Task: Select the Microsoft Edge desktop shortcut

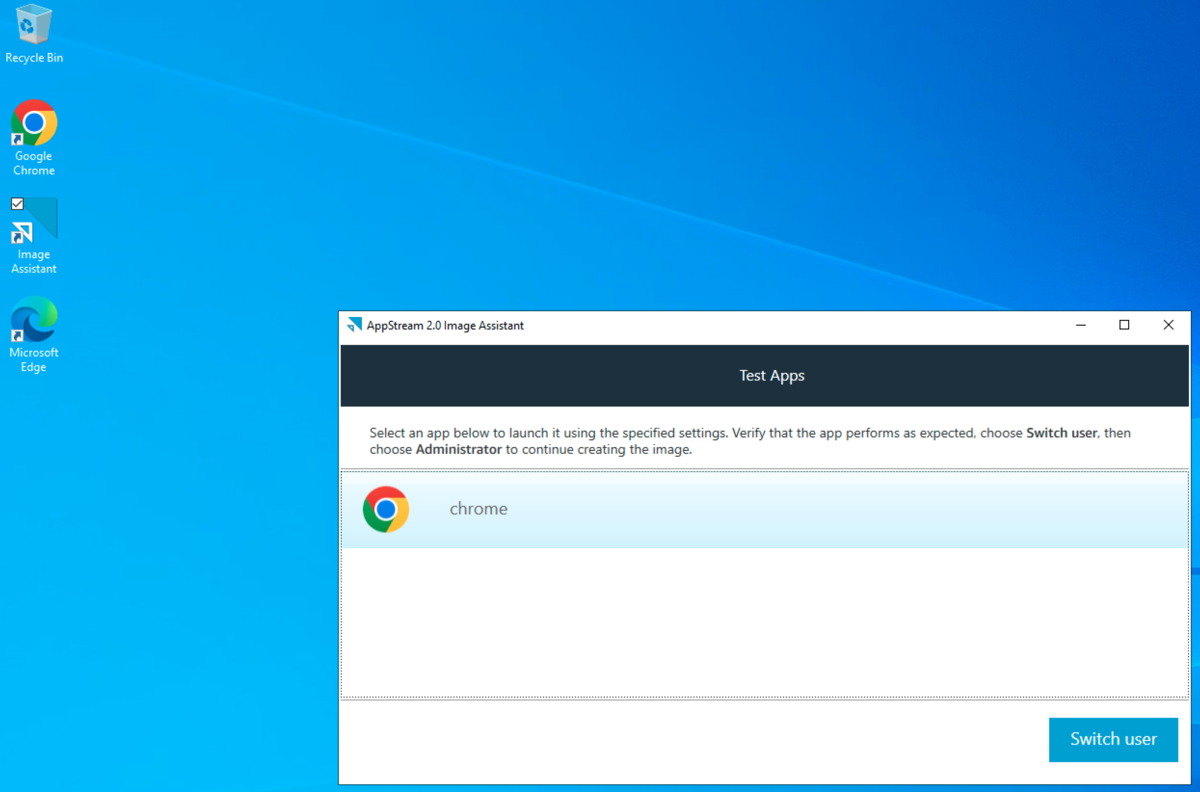Action: [34, 335]
